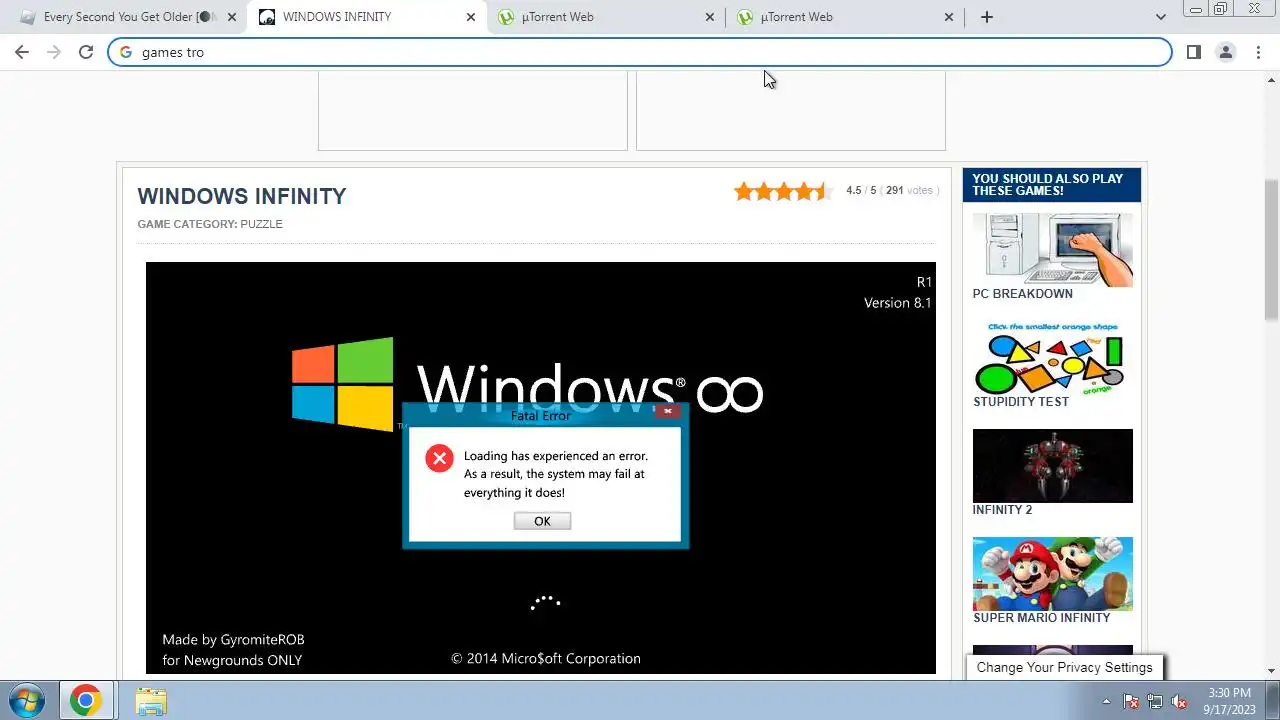Click the star rating widget
This screenshot has width=1280, height=720.
point(782,191)
